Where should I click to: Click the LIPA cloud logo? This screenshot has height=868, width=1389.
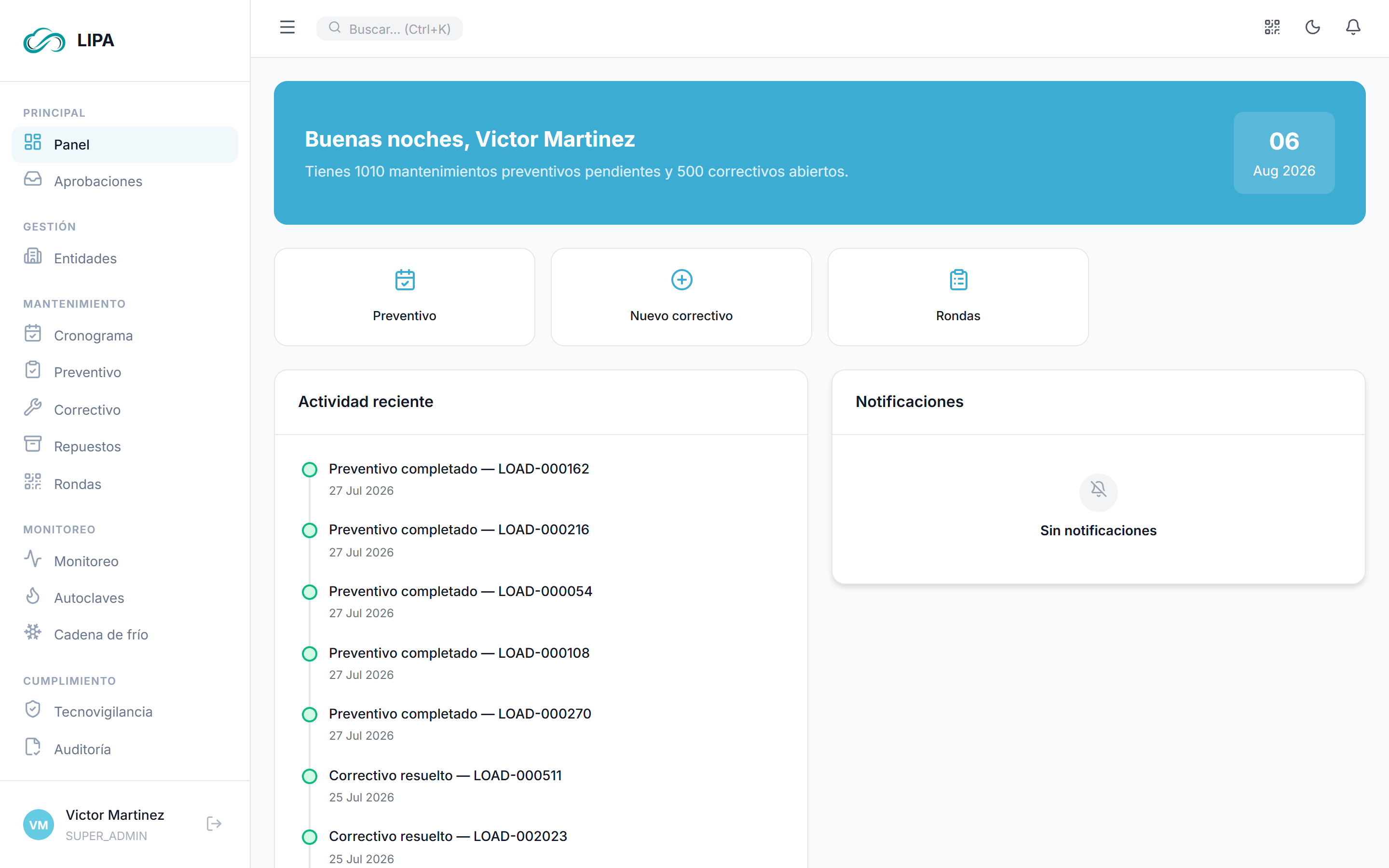[44, 40]
